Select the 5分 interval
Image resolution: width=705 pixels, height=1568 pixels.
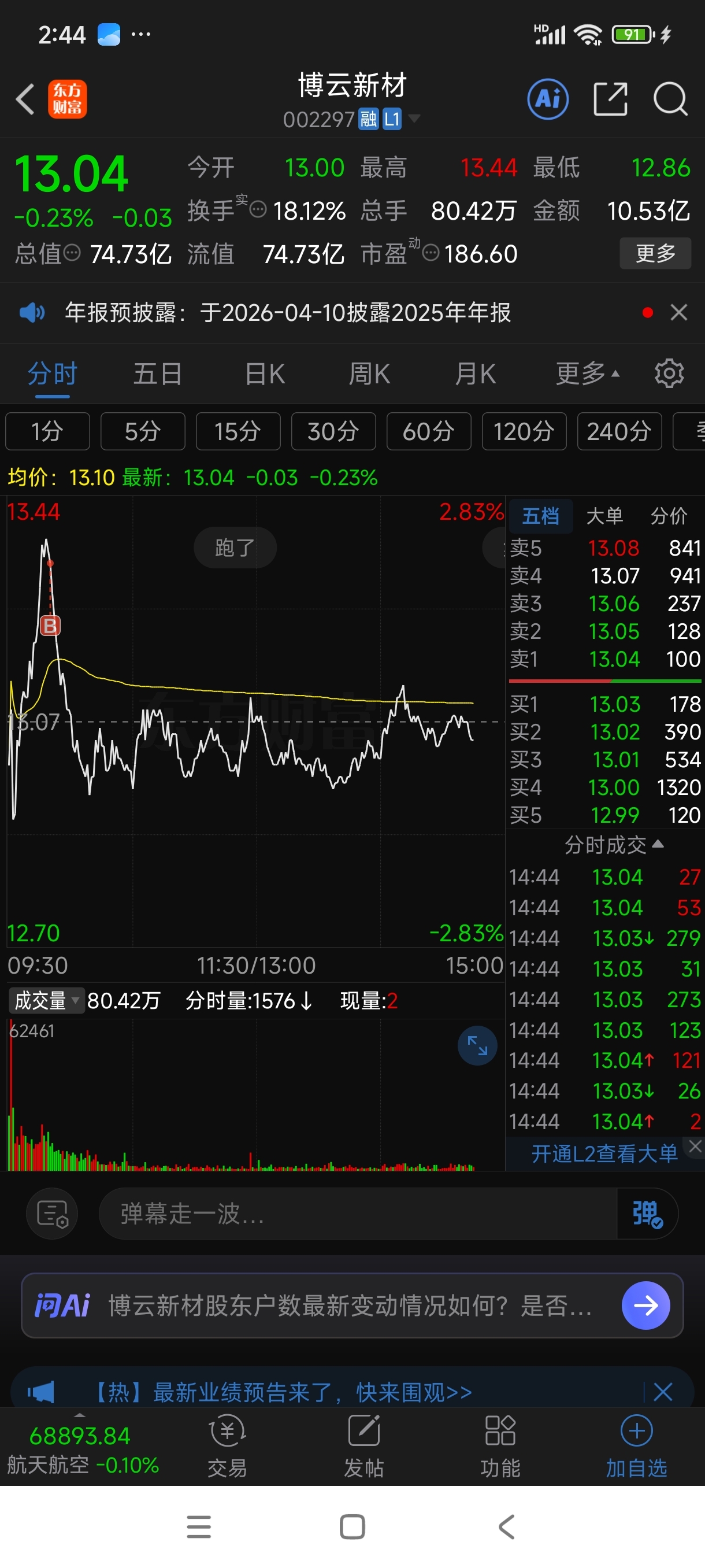143,431
